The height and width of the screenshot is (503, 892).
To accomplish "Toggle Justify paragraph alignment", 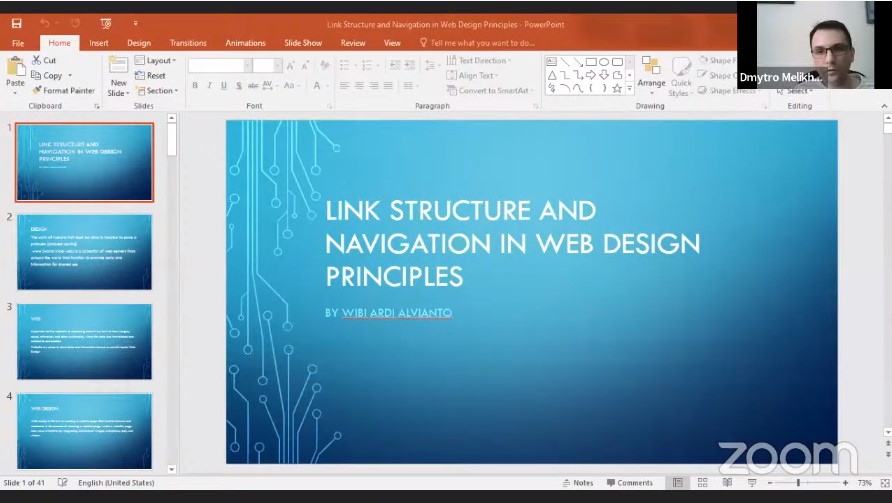I will point(388,85).
